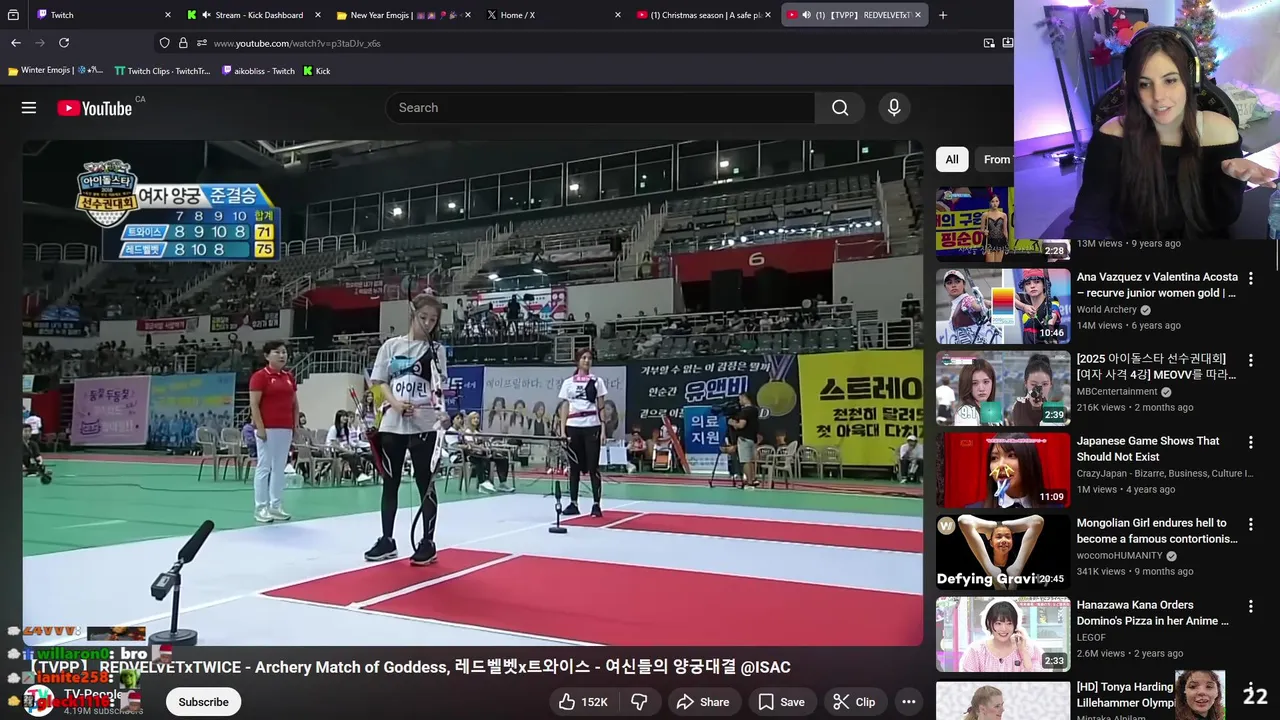Go to the YouTube home logo
The height and width of the screenshot is (720, 1280).
click(95, 108)
